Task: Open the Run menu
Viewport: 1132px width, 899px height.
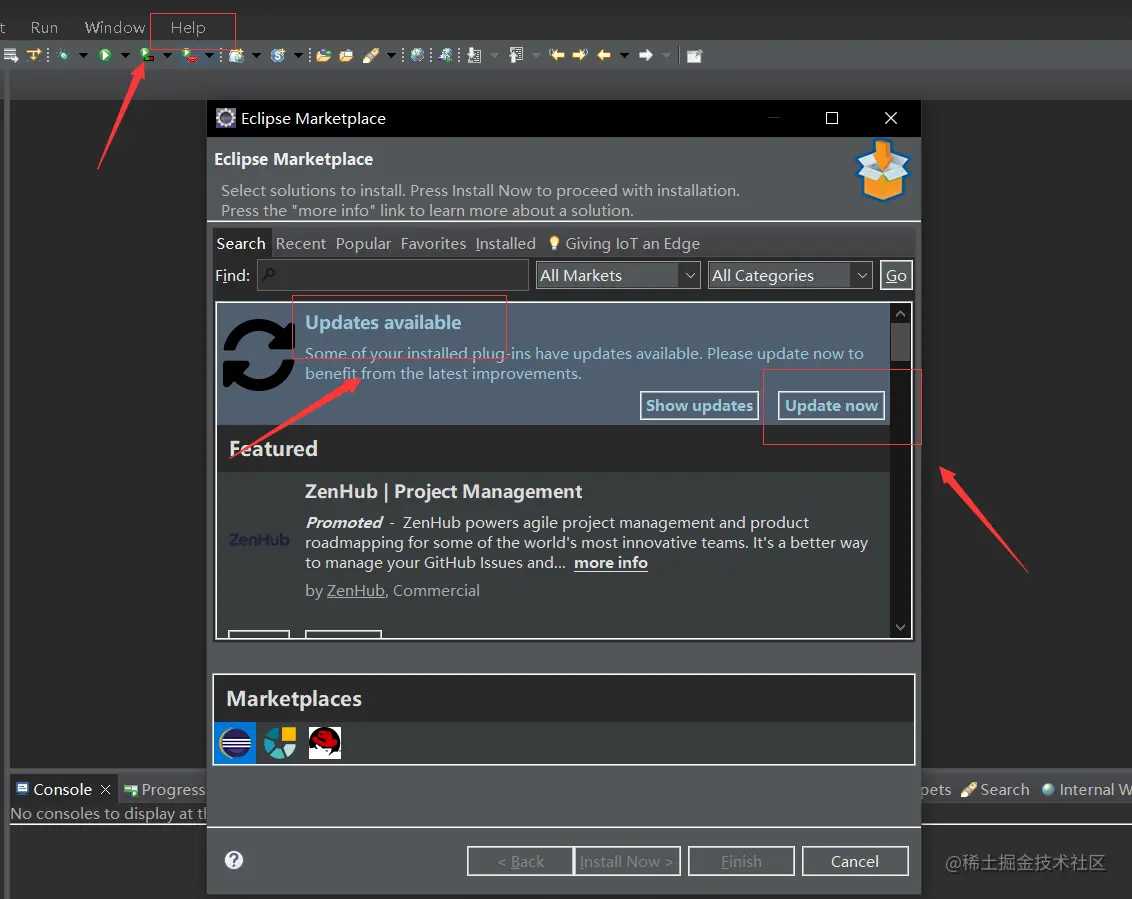Action: coord(44,27)
